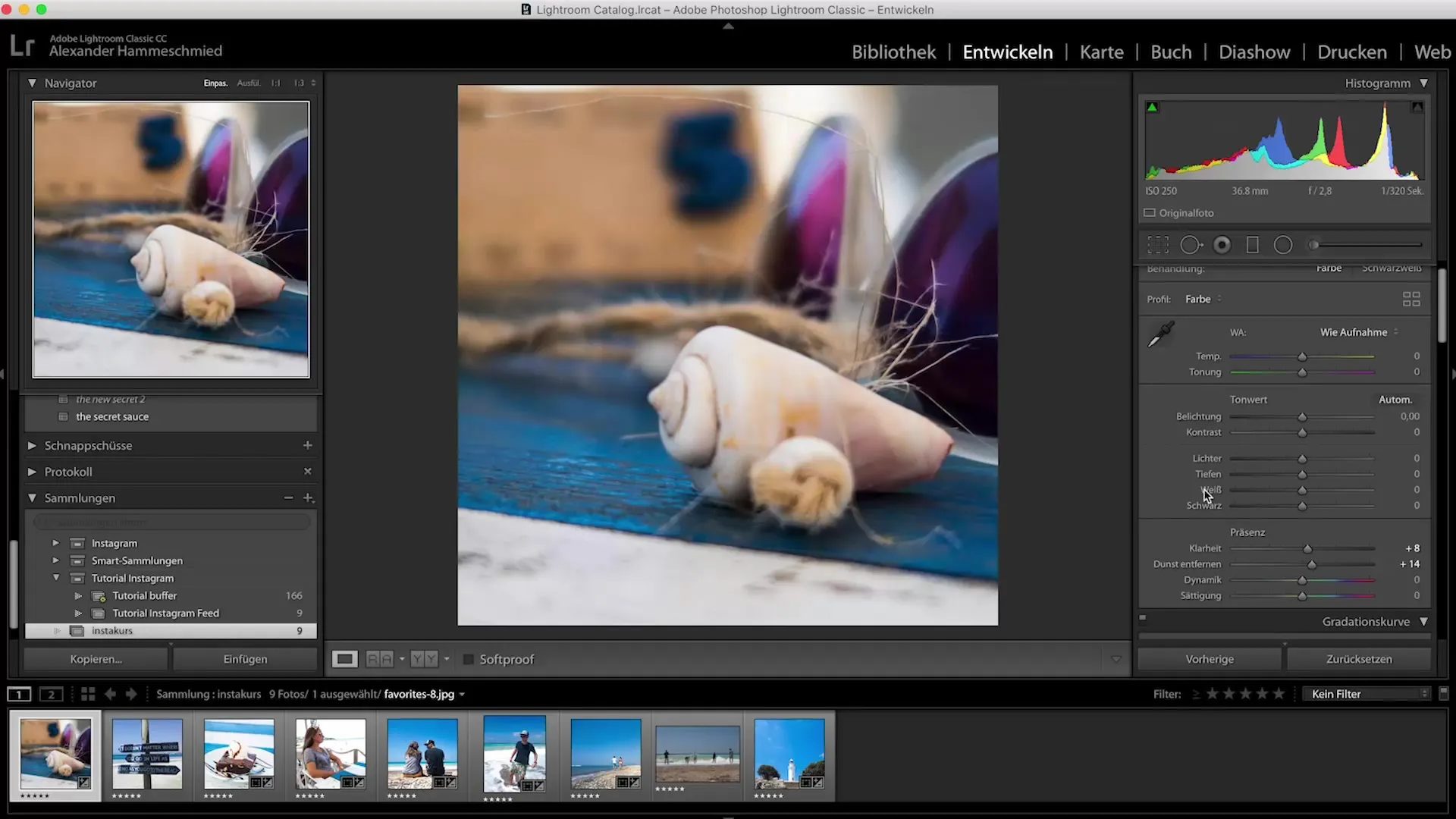Switch to the Bibliothek module
The width and height of the screenshot is (1456, 819).
[x=893, y=52]
